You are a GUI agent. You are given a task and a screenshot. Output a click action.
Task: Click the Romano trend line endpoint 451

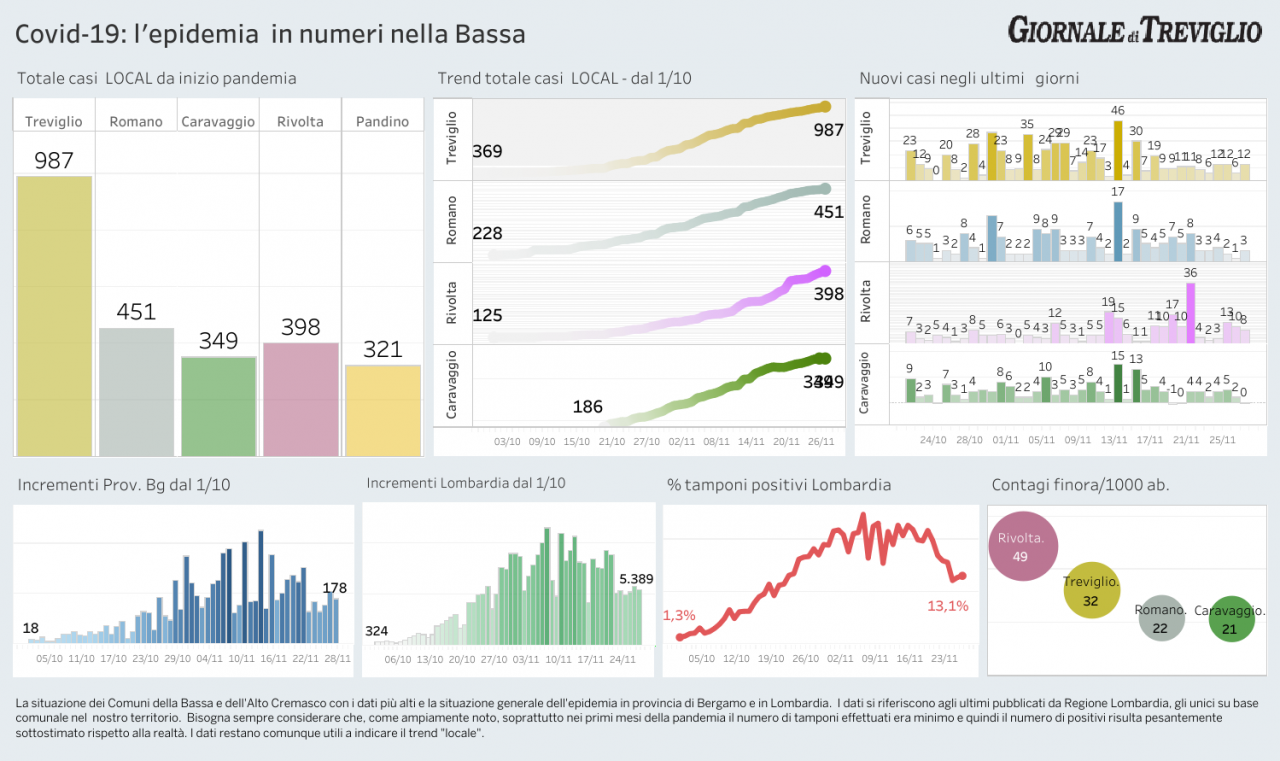click(825, 188)
